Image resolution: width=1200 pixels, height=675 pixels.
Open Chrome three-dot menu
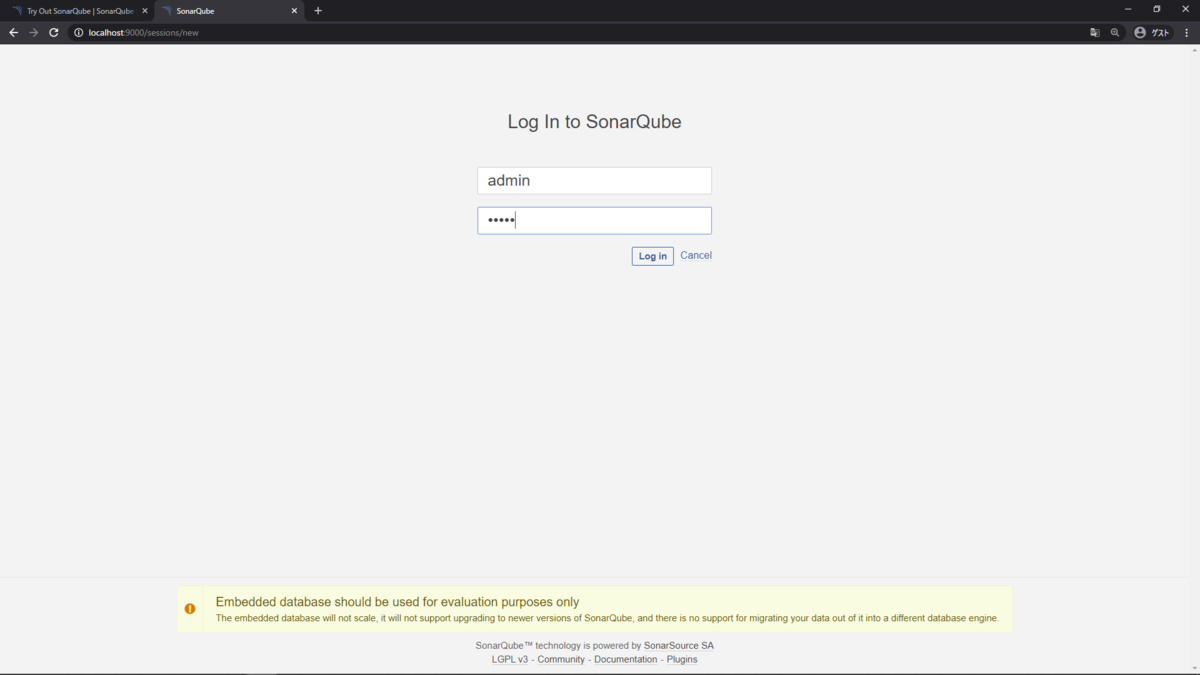point(1187,32)
